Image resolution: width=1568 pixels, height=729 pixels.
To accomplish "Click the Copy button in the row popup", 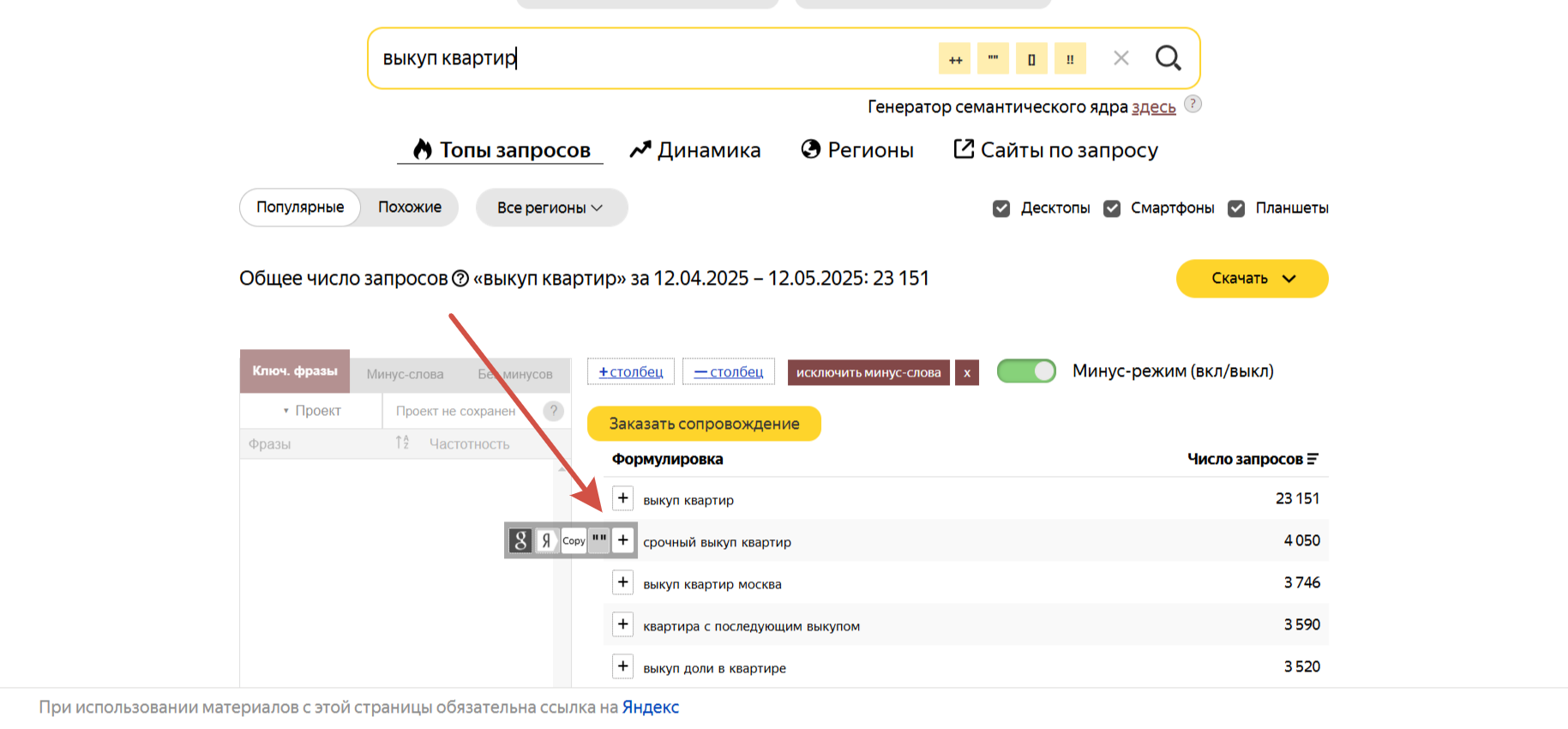I will click(x=574, y=540).
